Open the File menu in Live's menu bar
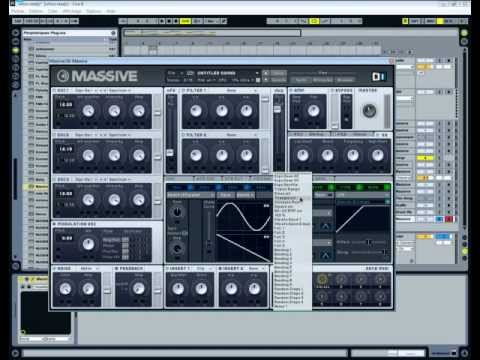 pos(17,11)
